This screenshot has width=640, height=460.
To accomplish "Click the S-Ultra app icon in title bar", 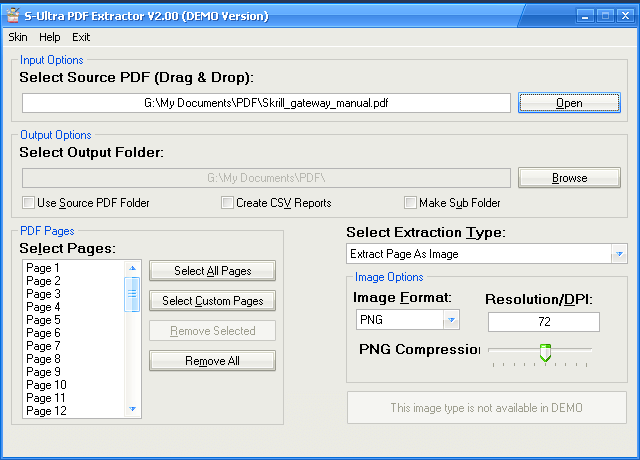I will (12, 15).
